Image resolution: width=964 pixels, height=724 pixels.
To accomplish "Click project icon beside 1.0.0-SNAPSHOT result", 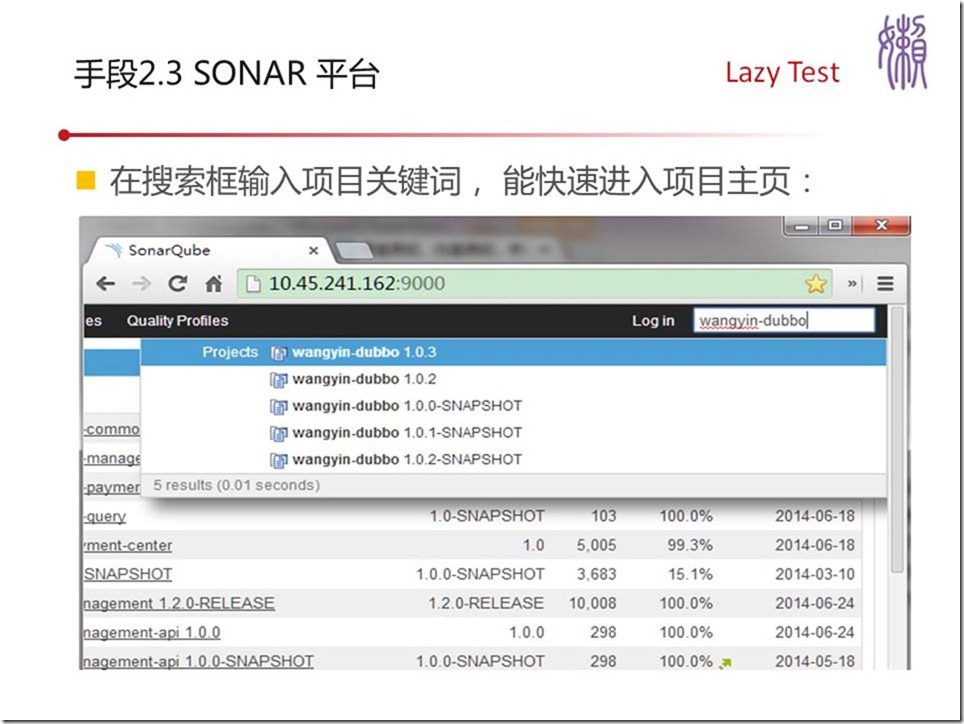I will pyautogui.click(x=279, y=406).
